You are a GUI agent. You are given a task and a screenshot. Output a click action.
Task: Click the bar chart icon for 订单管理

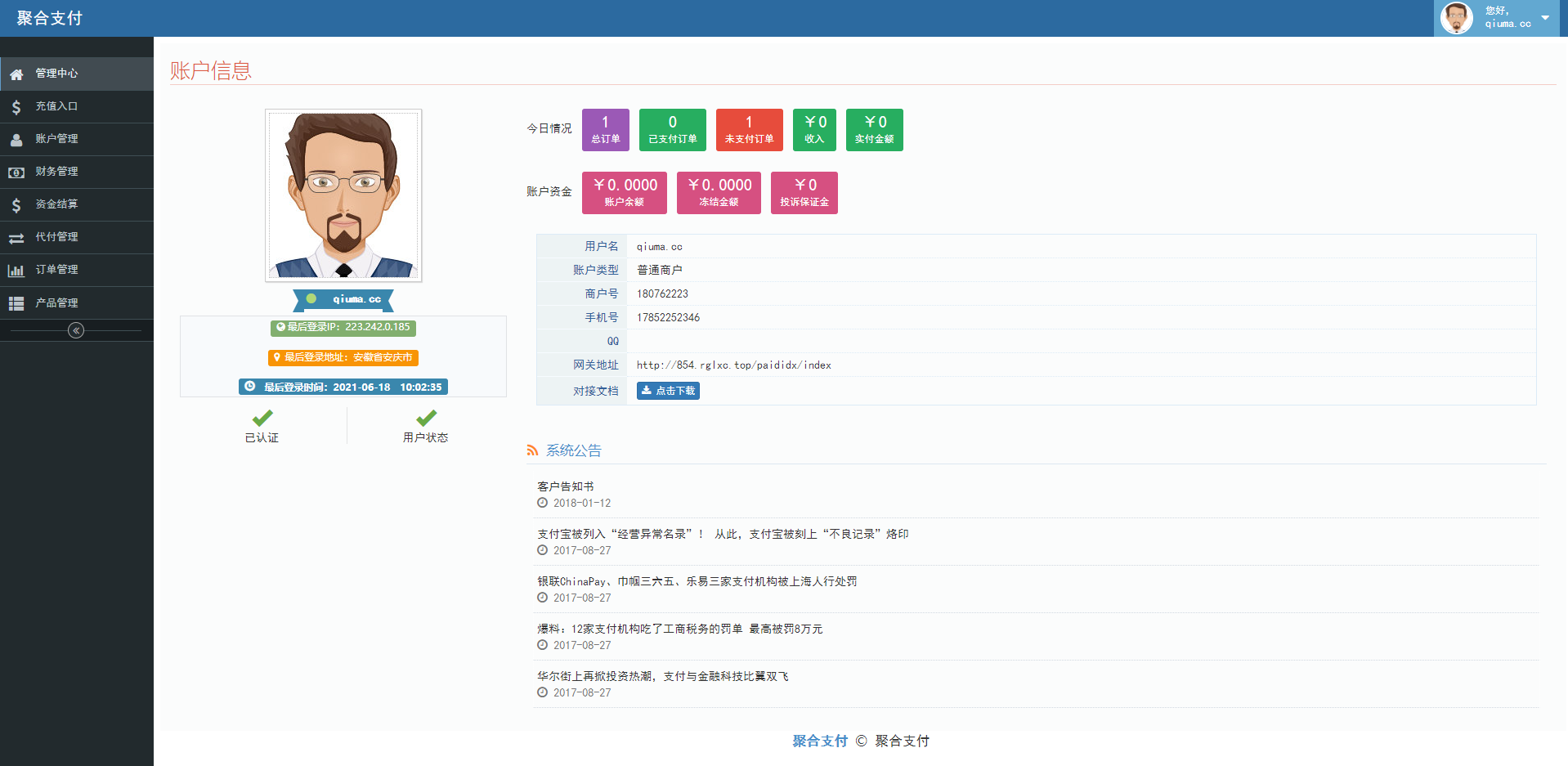16,271
